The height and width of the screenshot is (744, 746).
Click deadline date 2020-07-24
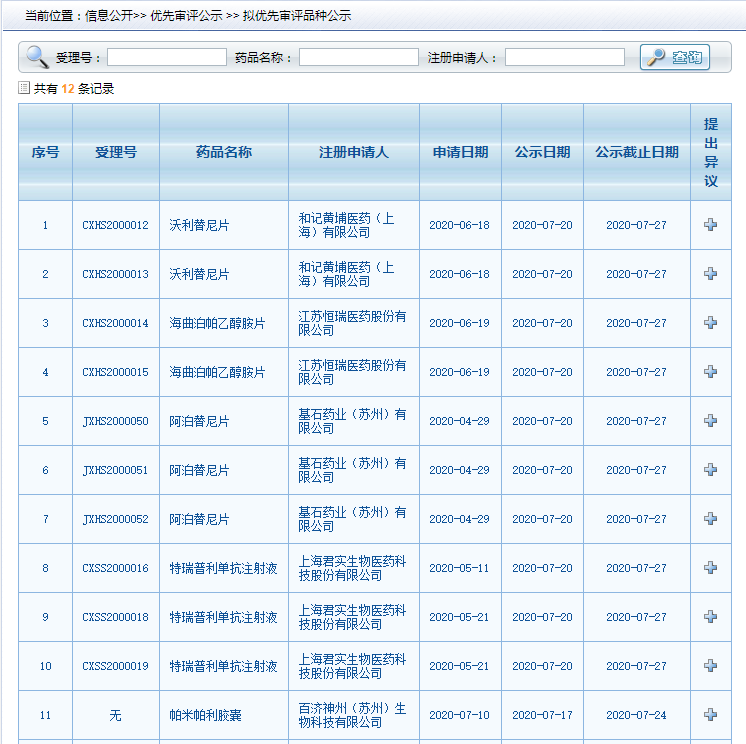click(637, 715)
